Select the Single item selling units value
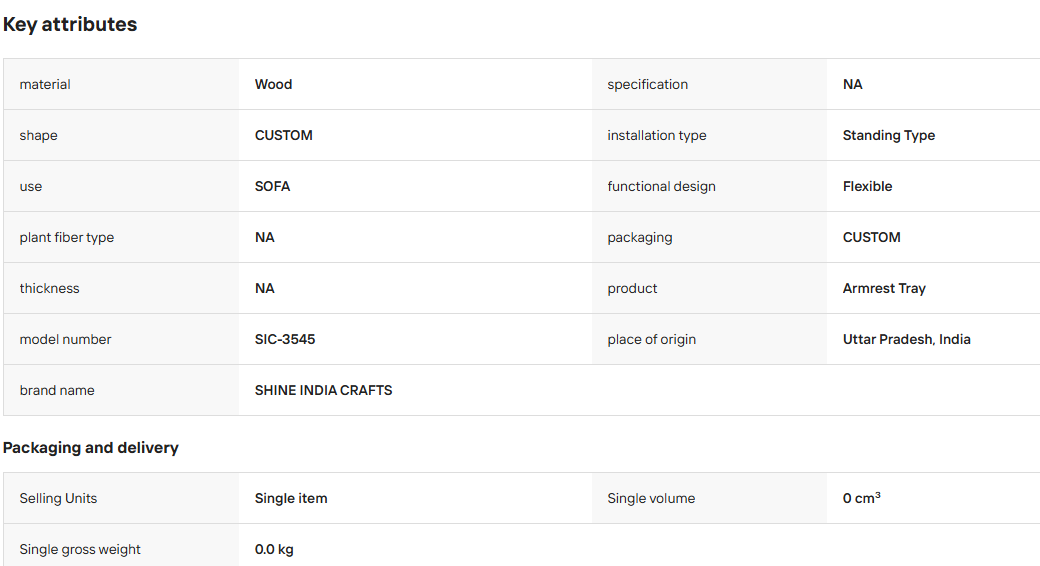The image size is (1040, 566). [291, 498]
